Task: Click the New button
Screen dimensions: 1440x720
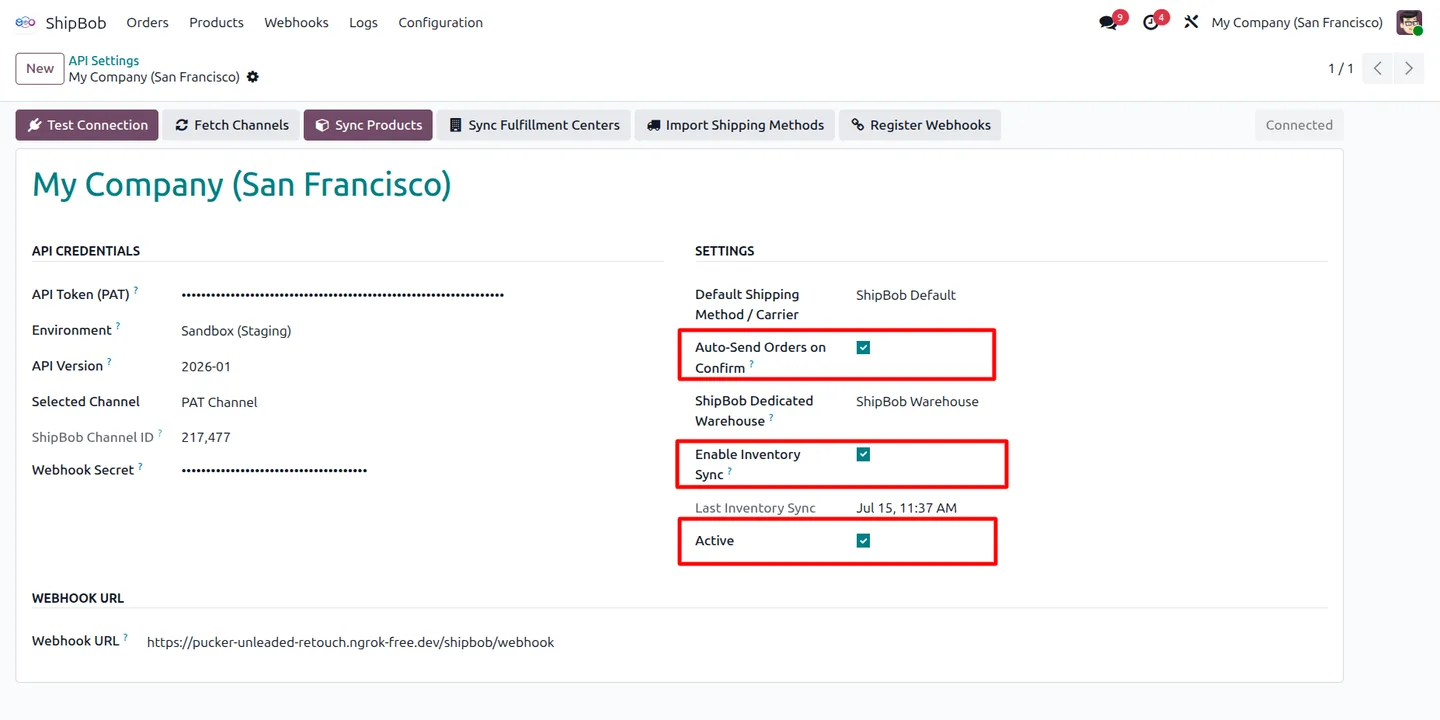Action: [x=40, y=69]
